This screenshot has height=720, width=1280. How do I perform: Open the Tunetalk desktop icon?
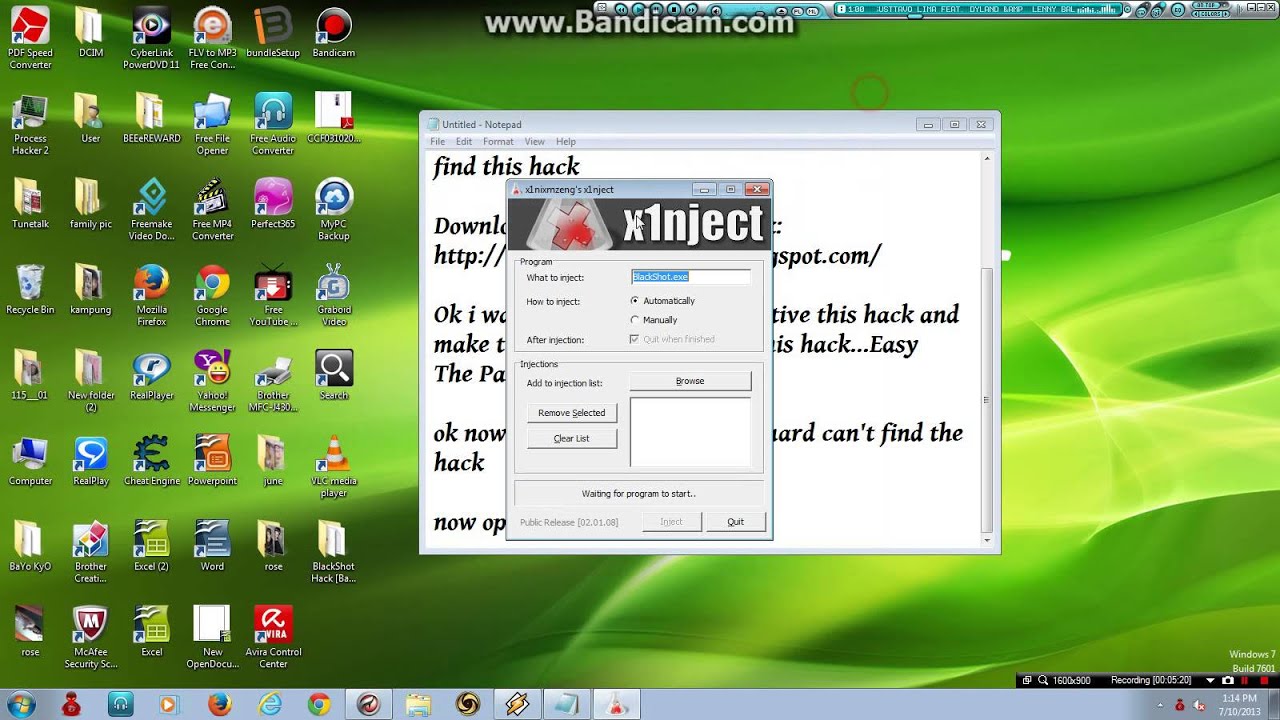point(30,203)
